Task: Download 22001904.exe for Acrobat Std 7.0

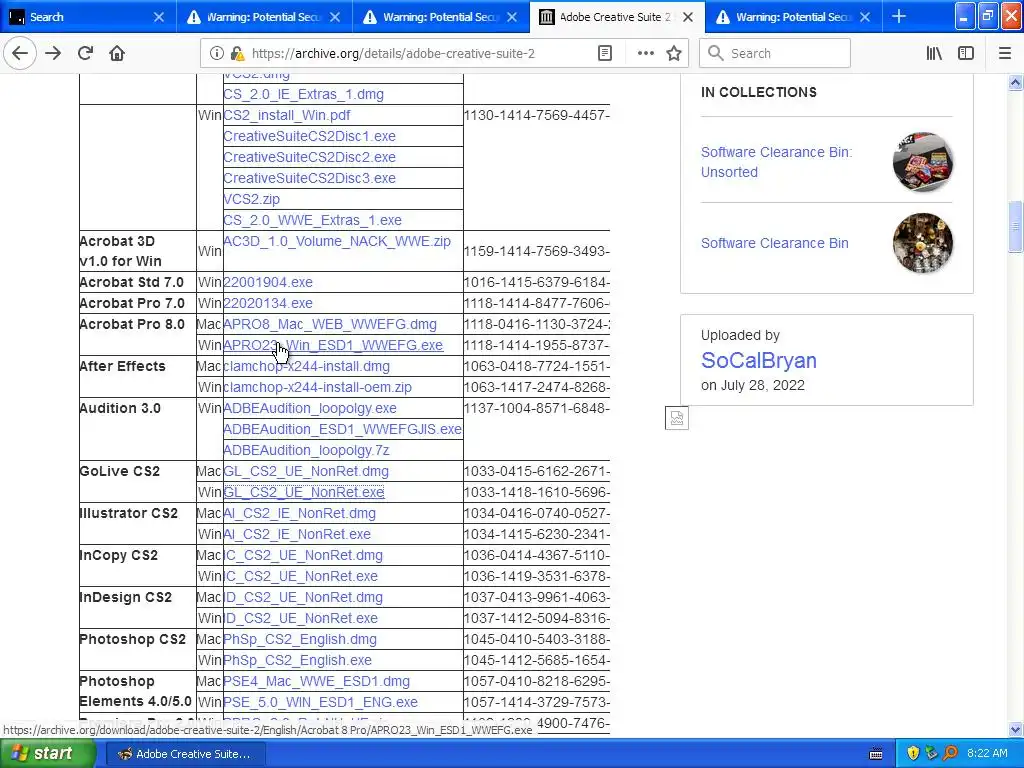Action: coord(268,282)
